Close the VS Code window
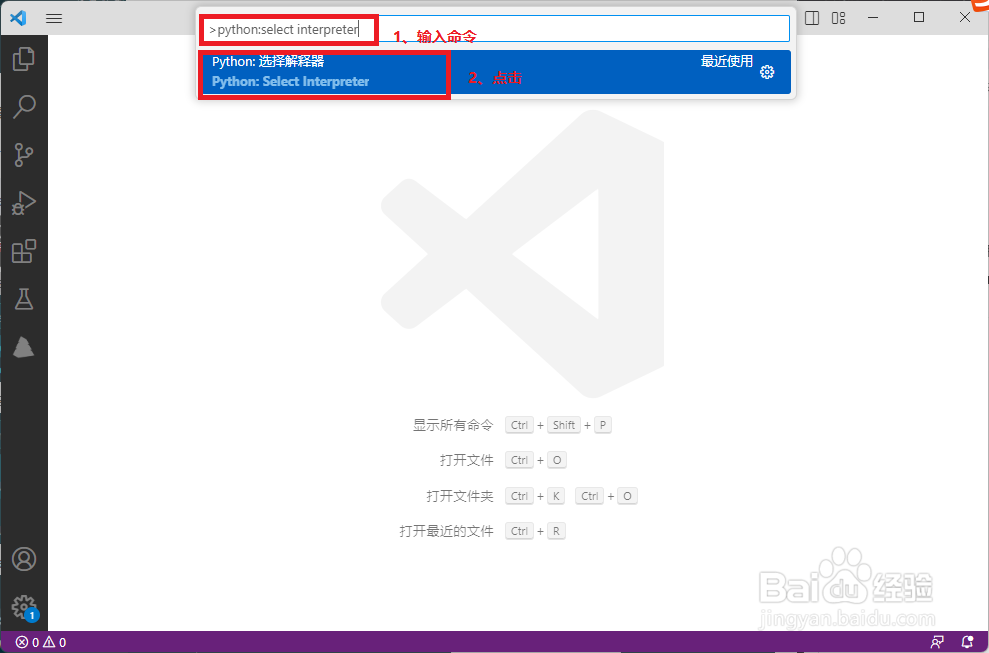 (965, 18)
